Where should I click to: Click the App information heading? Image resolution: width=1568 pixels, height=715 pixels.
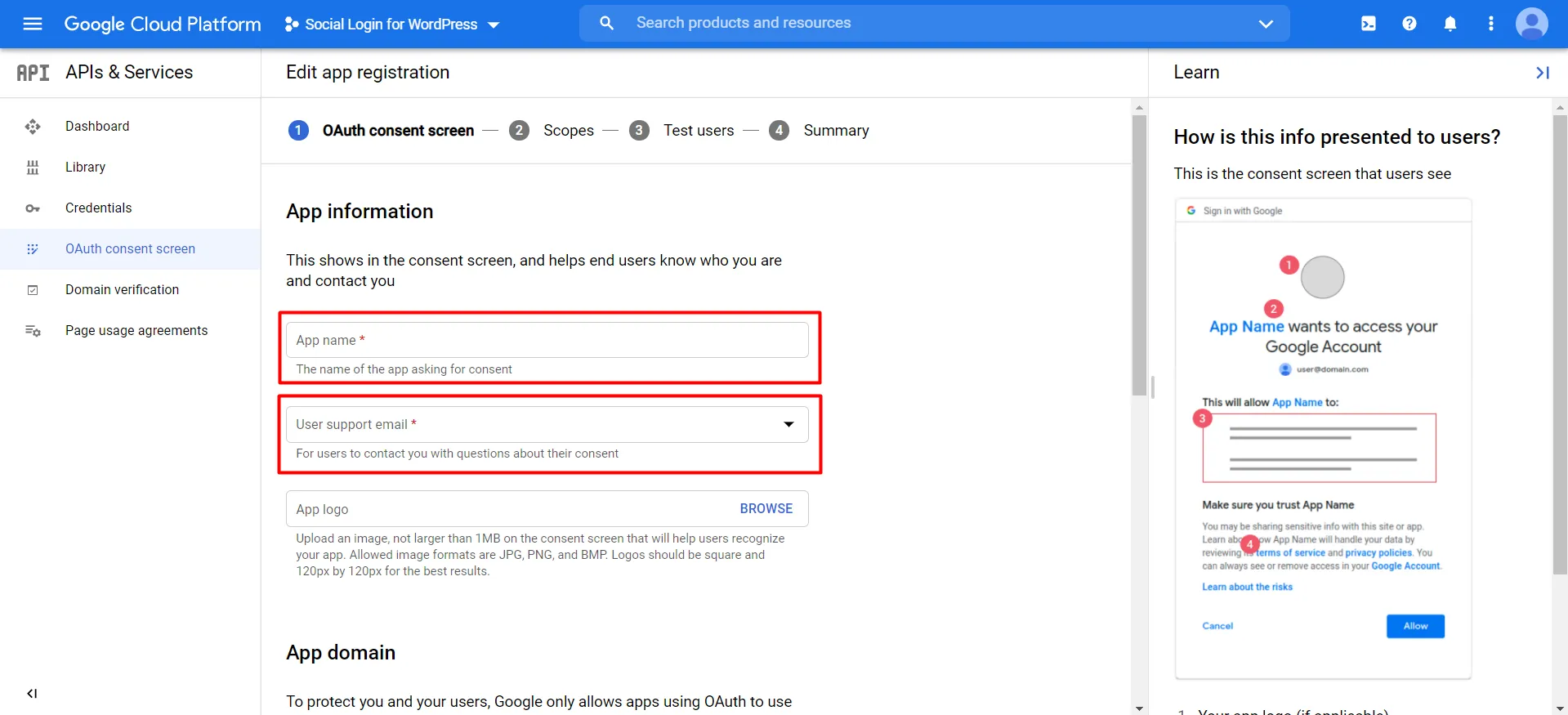click(x=360, y=212)
